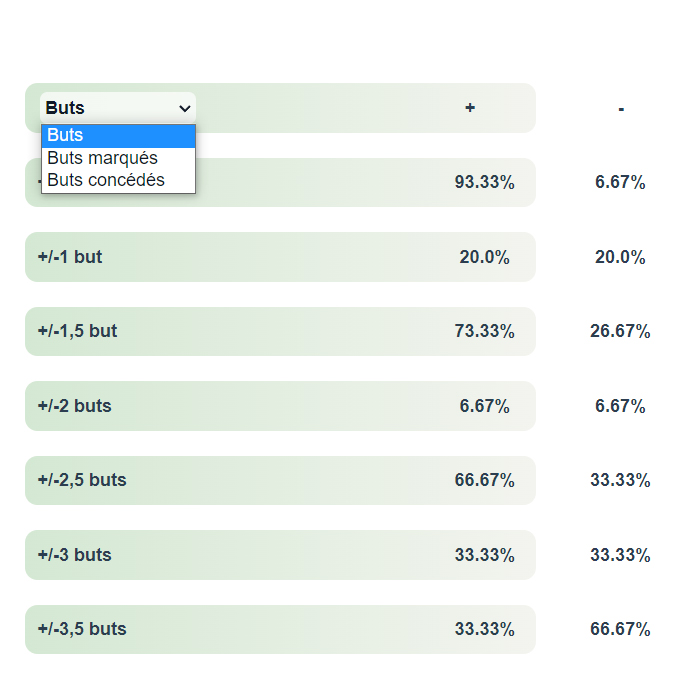Select the +/-2,5 buts row label
This screenshot has width=691, height=691.
point(82,480)
